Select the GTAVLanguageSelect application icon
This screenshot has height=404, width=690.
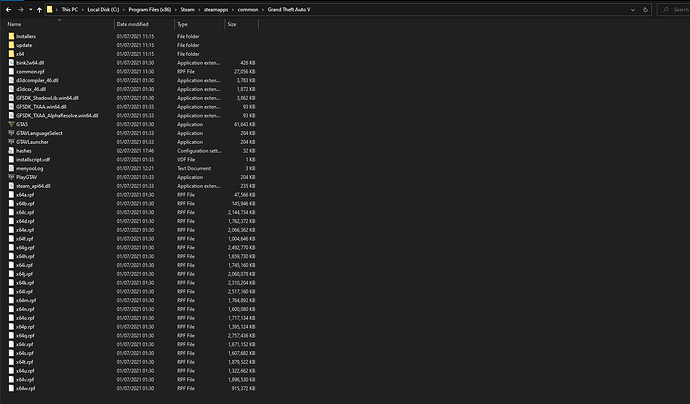pyautogui.click(x=11, y=133)
